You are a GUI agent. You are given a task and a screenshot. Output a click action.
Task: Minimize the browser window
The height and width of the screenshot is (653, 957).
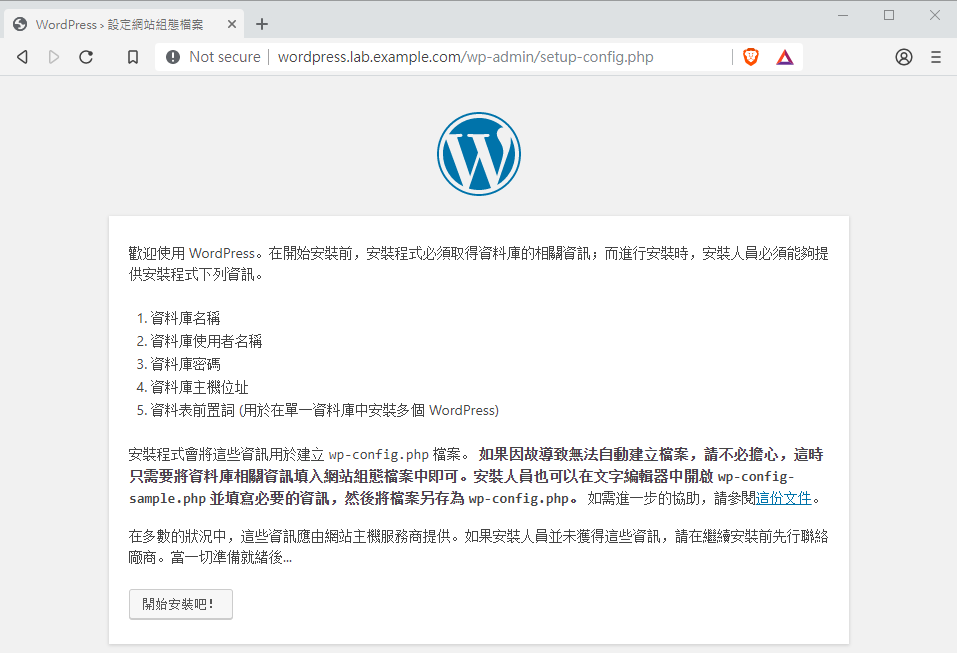click(843, 15)
